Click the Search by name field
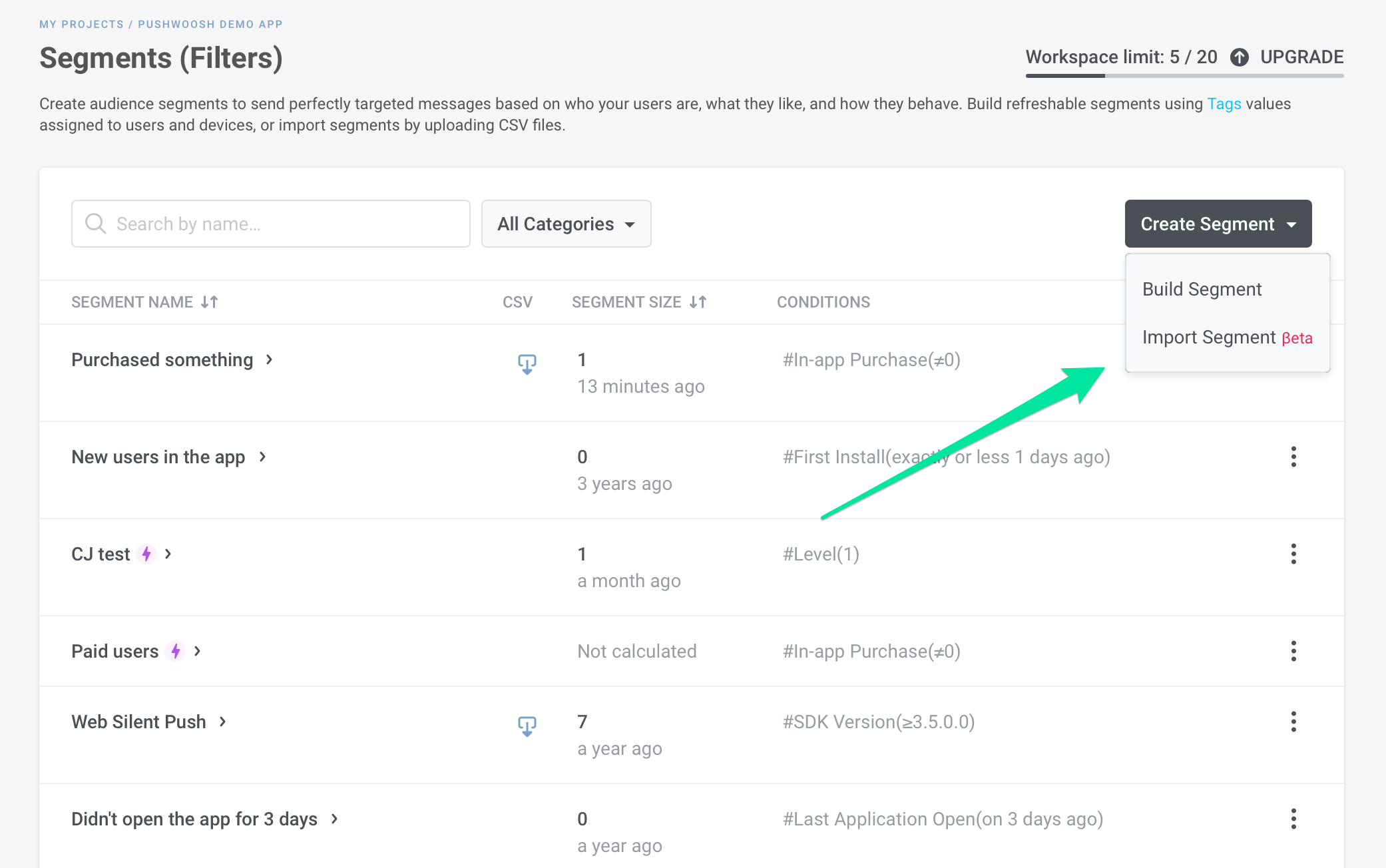Viewport: 1386px width, 868px height. pos(270,224)
